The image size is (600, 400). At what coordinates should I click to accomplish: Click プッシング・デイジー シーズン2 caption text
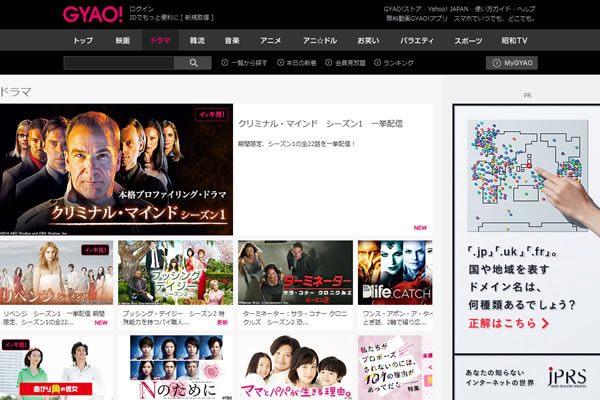tap(173, 318)
